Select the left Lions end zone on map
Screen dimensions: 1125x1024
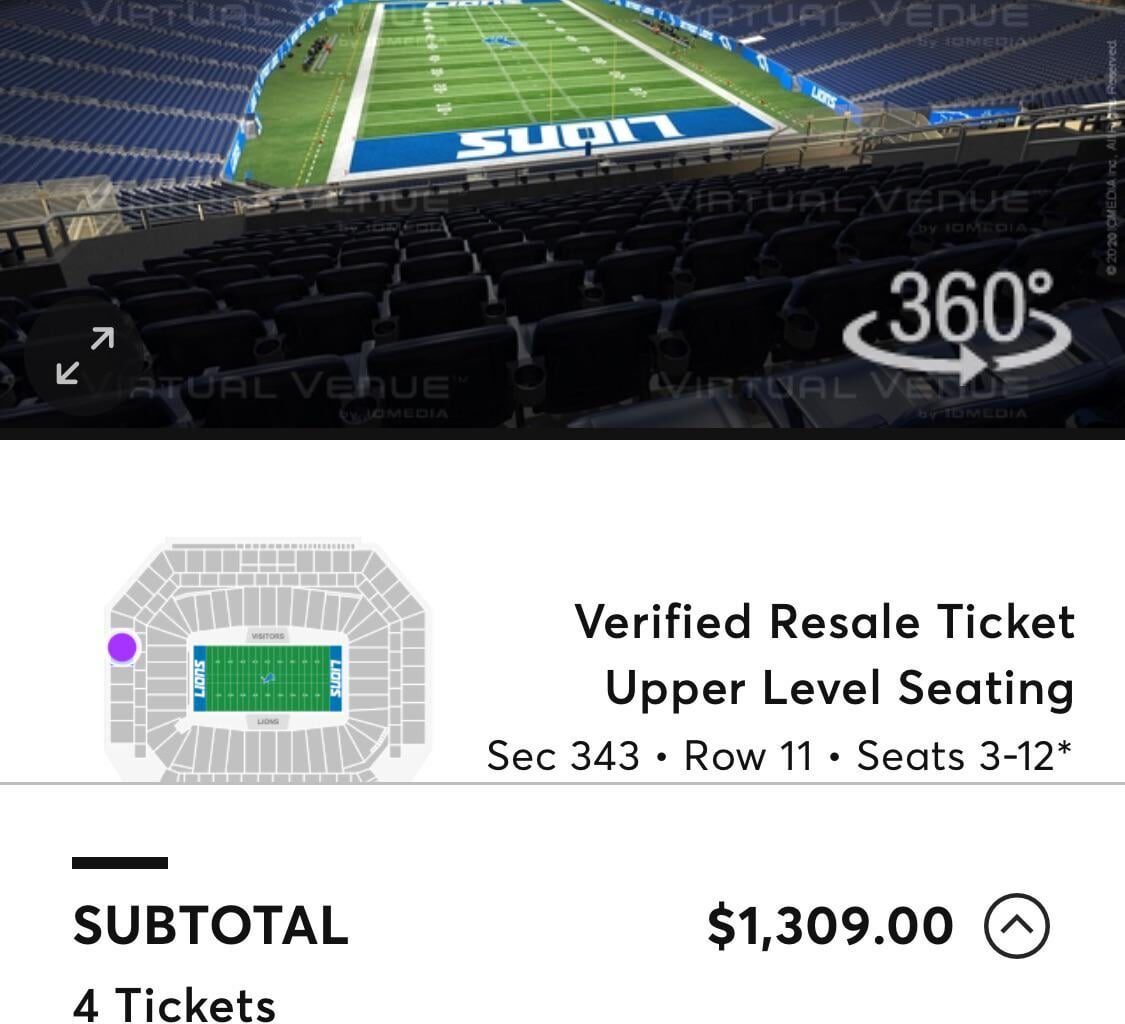[199, 679]
